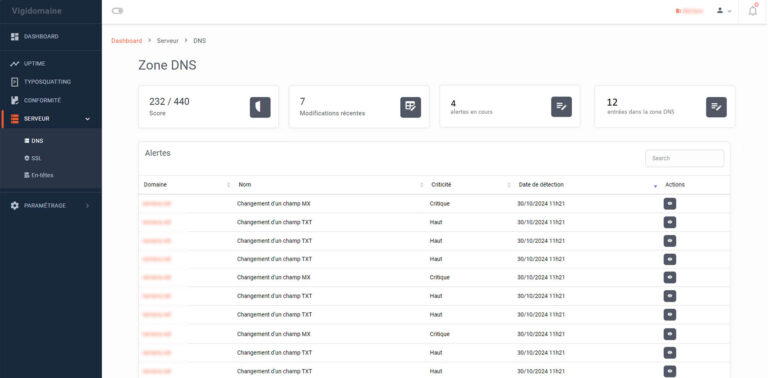Toggle the sidebar switch in top bar
The width and height of the screenshot is (768, 378).
coord(118,11)
